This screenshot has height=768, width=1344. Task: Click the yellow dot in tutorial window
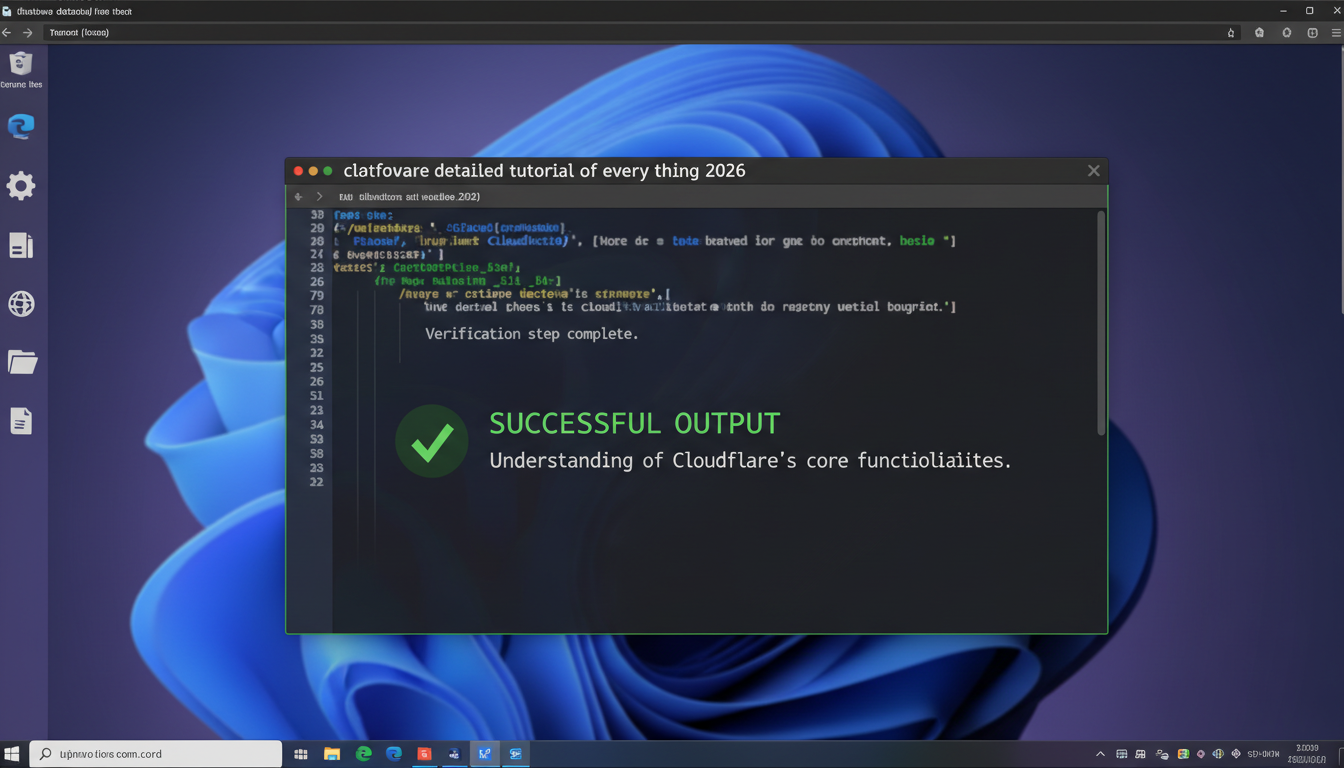pyautogui.click(x=313, y=171)
